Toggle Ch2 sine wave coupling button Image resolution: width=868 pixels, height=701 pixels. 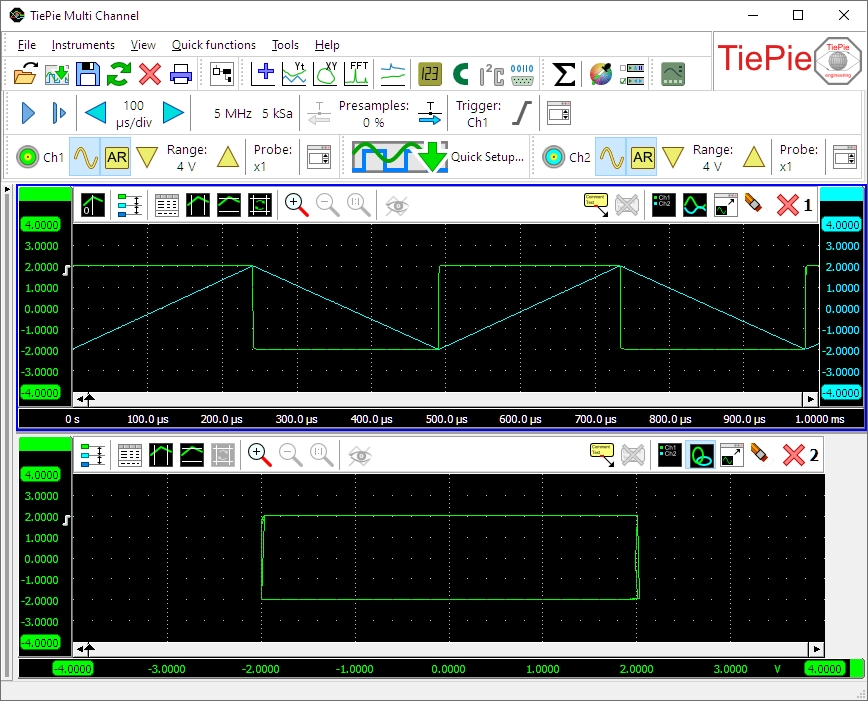click(x=610, y=157)
